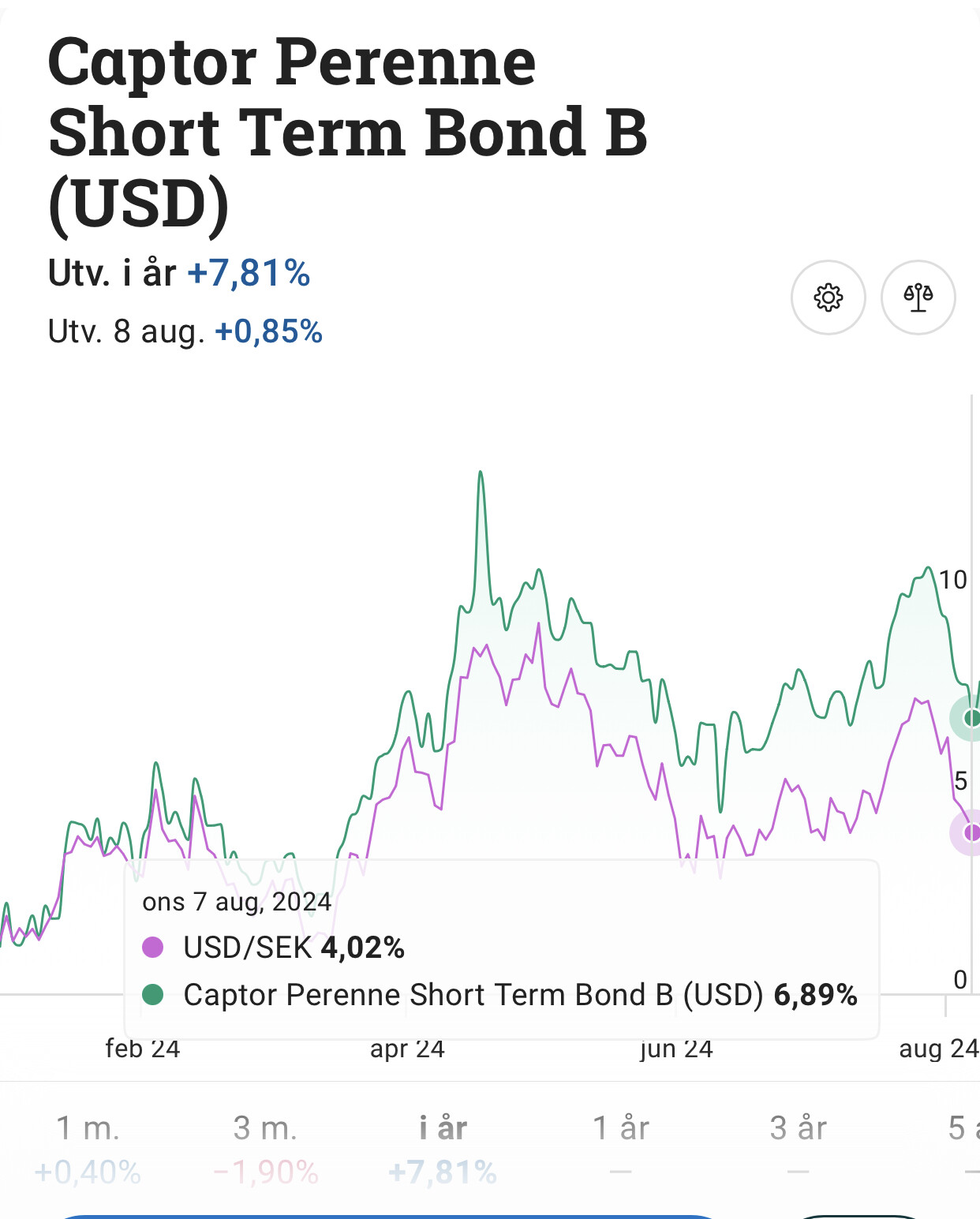This screenshot has height=1219, width=980.
Task: Click green endpoint marker on chart
Action: (x=971, y=718)
